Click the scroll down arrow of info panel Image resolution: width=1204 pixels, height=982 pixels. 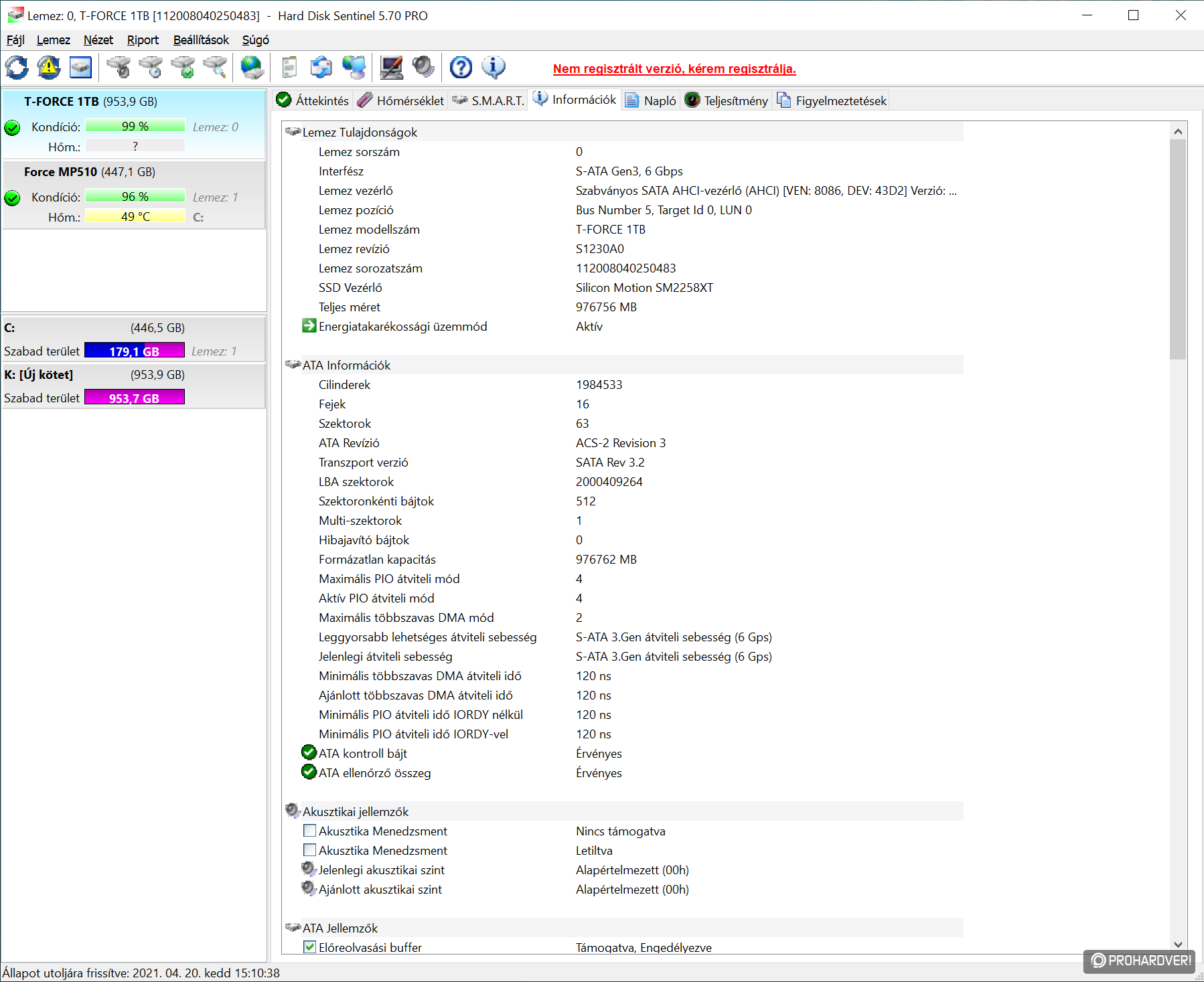pos(1178,945)
